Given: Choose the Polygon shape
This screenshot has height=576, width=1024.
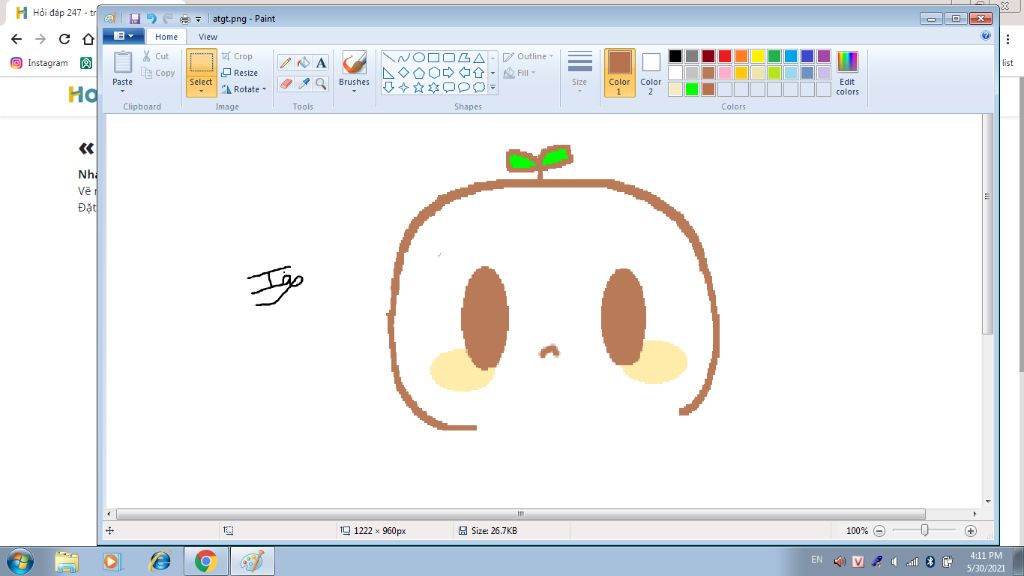Looking at the screenshot, I should click(x=464, y=57).
